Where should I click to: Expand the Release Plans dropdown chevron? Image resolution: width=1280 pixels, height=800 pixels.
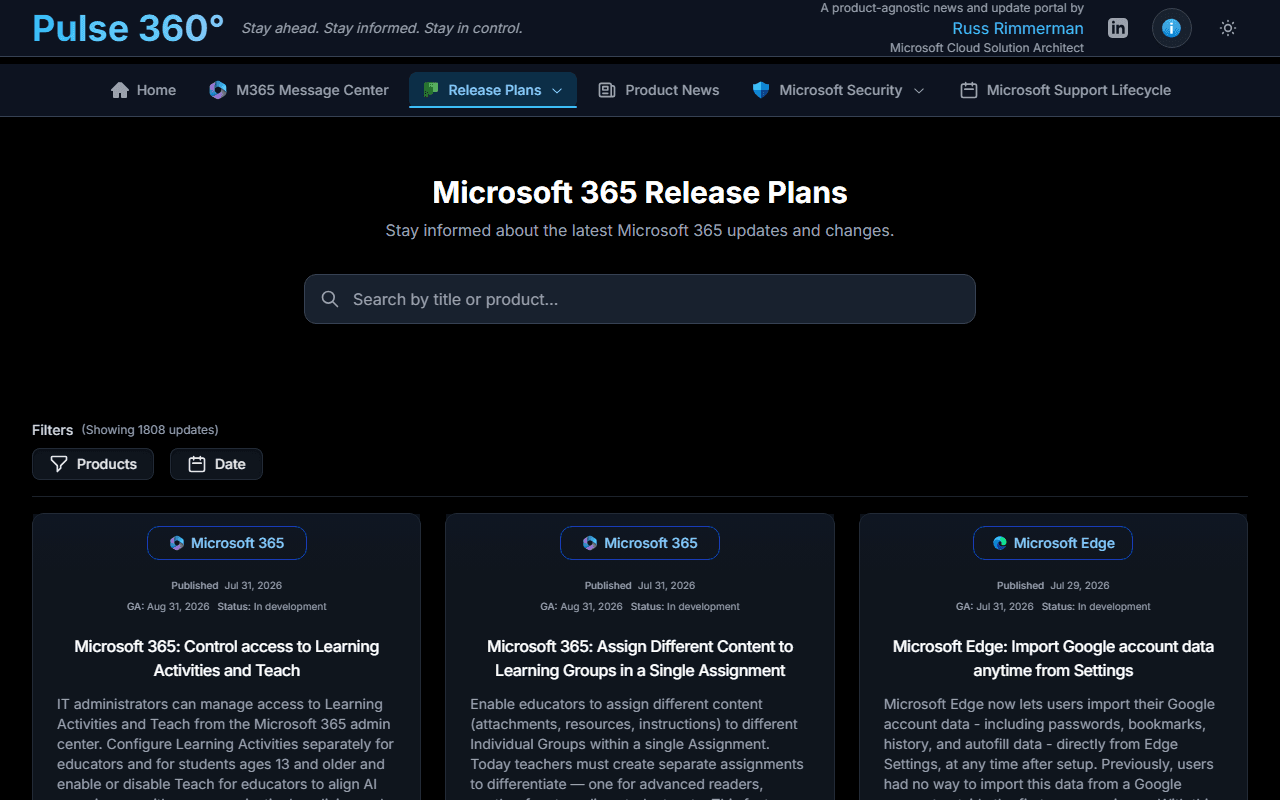click(x=557, y=90)
